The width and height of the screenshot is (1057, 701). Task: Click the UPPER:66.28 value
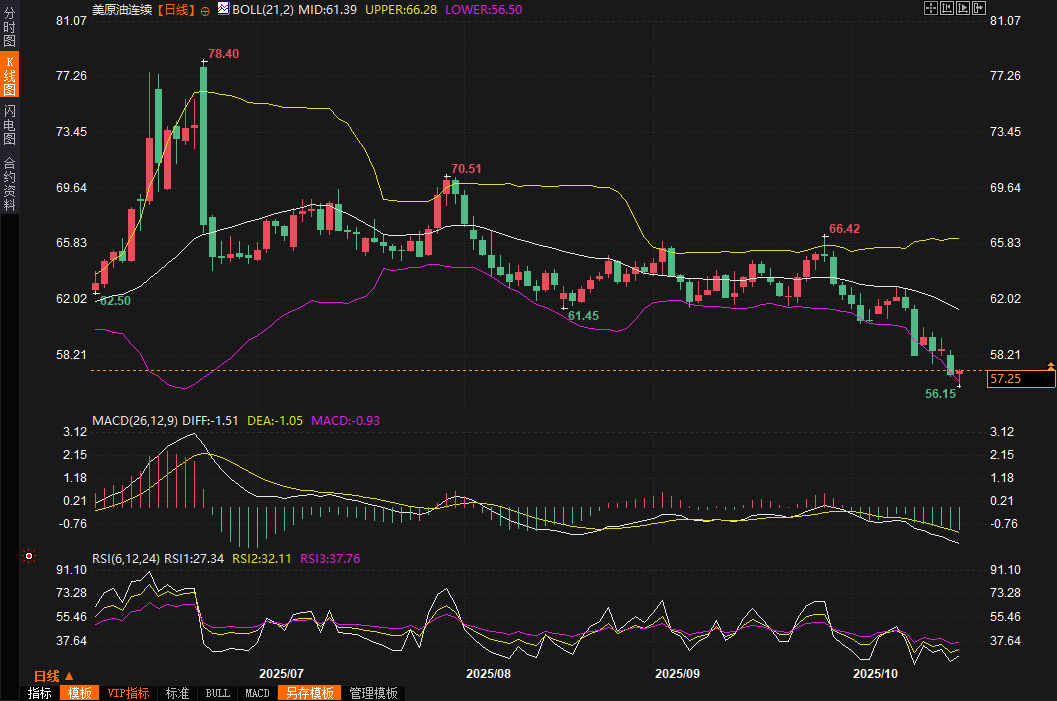click(400, 10)
